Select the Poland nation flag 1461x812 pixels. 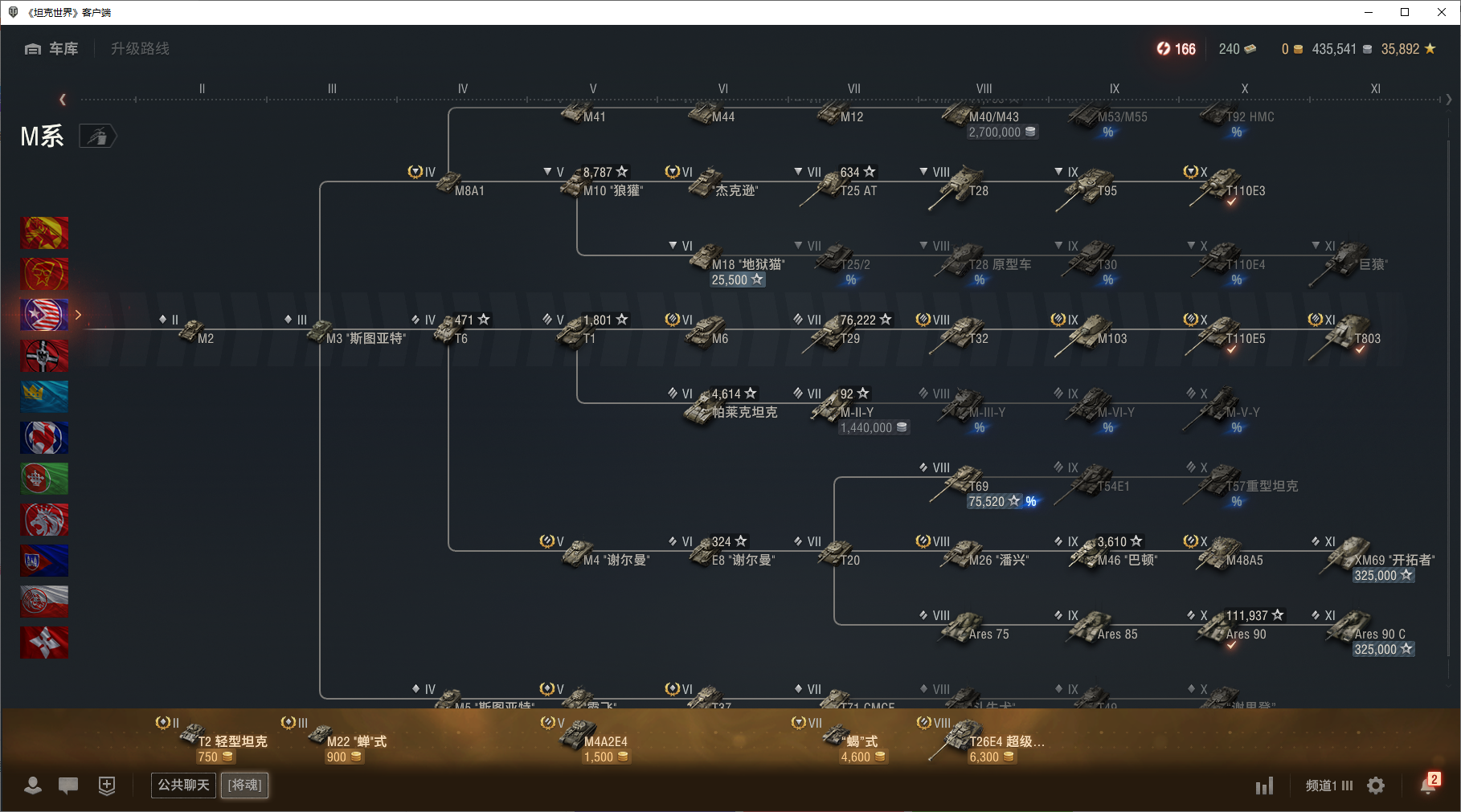coord(44,602)
